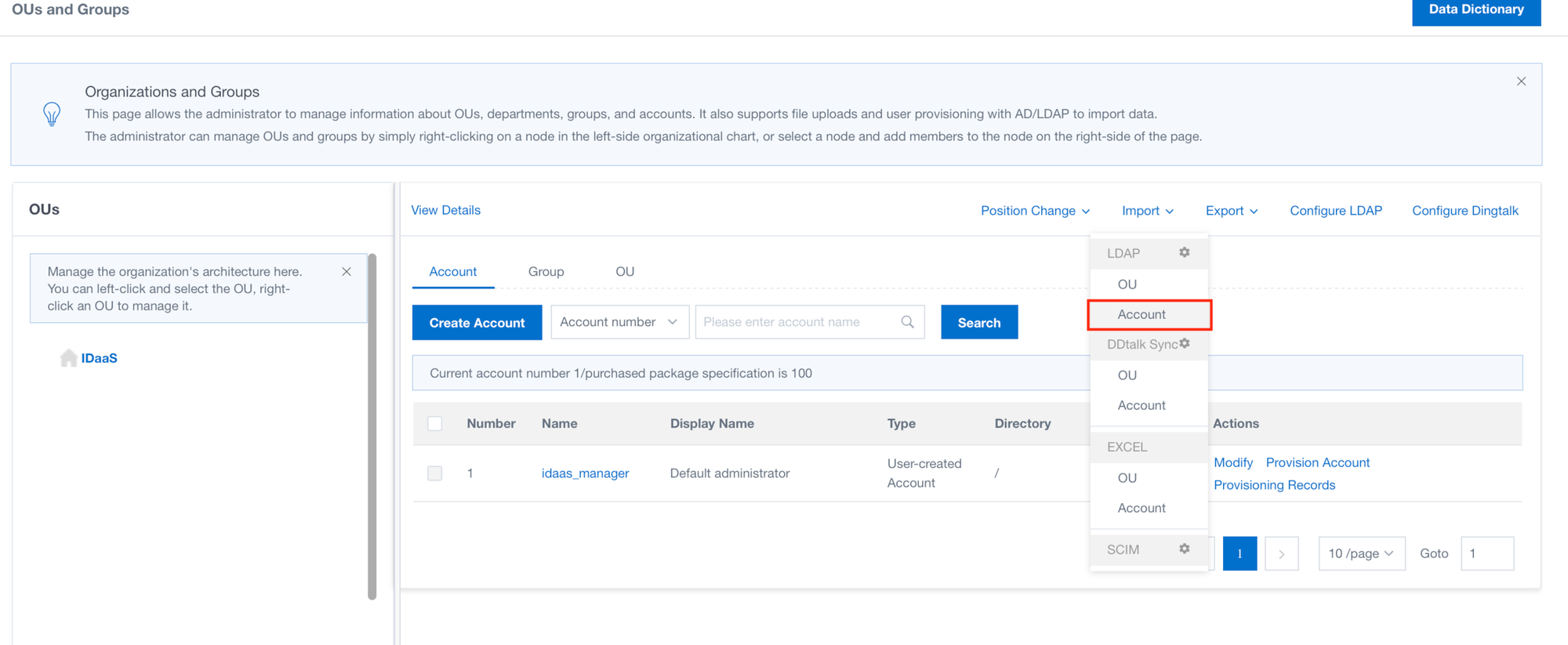This screenshot has height=645, width=1568.
Task: Dismiss the OU architecture tip box
Action: click(347, 272)
